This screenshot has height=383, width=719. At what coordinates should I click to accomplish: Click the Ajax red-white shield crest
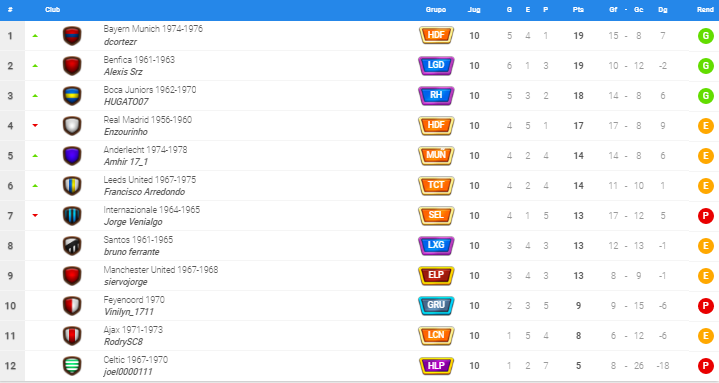pyautogui.click(x=72, y=336)
